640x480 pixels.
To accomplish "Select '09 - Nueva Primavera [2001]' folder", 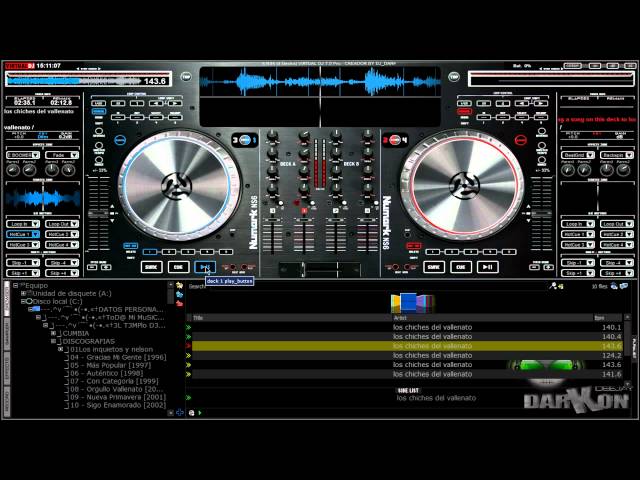I will (x=118, y=397).
